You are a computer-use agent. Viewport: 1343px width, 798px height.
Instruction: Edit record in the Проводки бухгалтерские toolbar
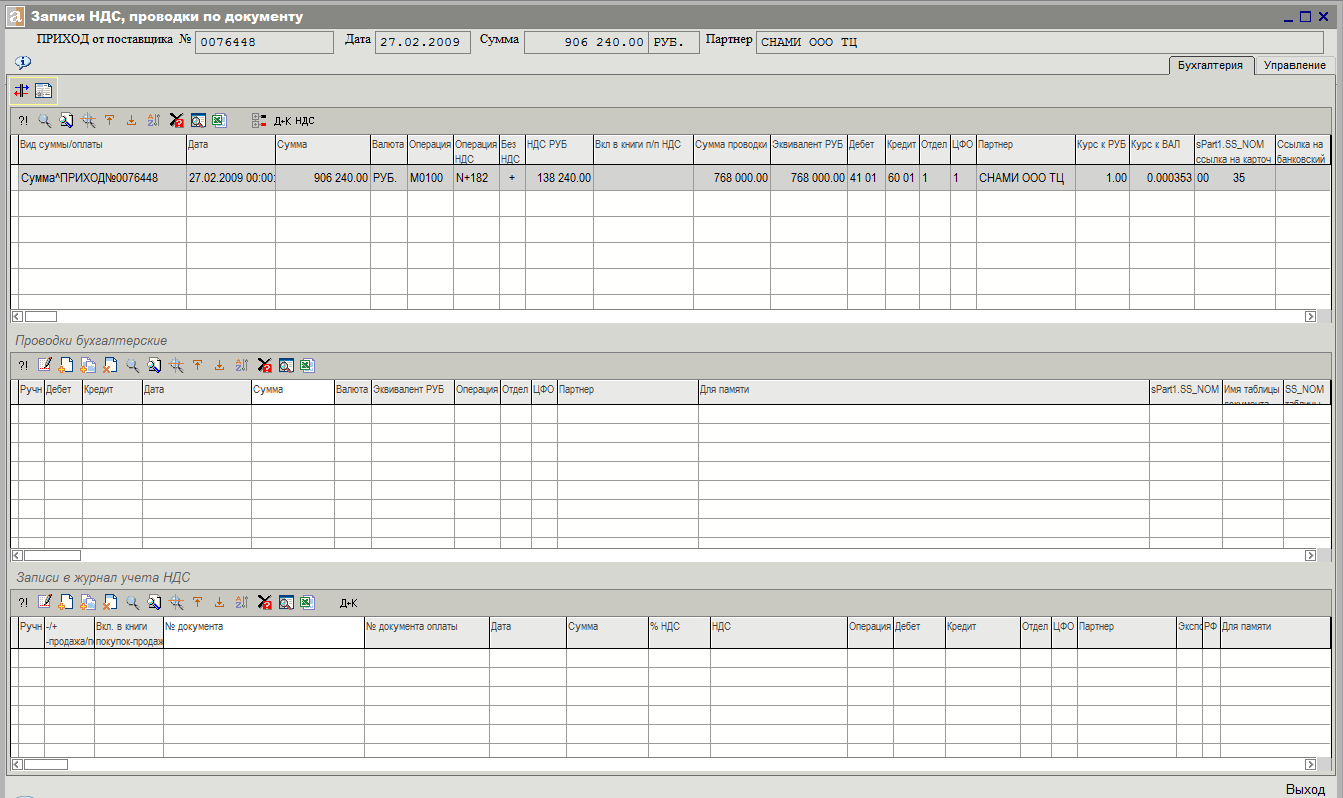pyautogui.click(x=44, y=365)
